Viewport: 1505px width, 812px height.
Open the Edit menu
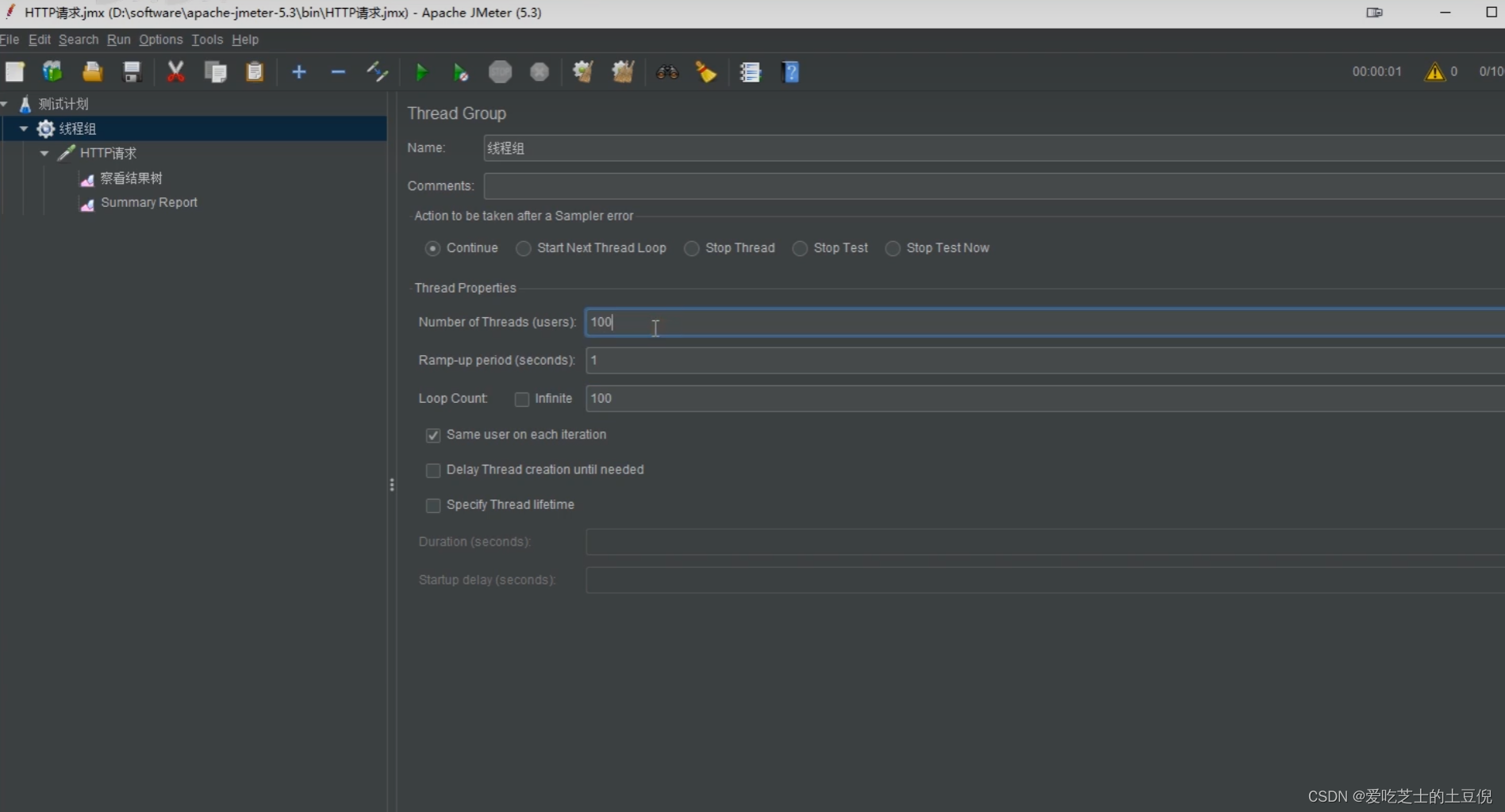[x=40, y=40]
